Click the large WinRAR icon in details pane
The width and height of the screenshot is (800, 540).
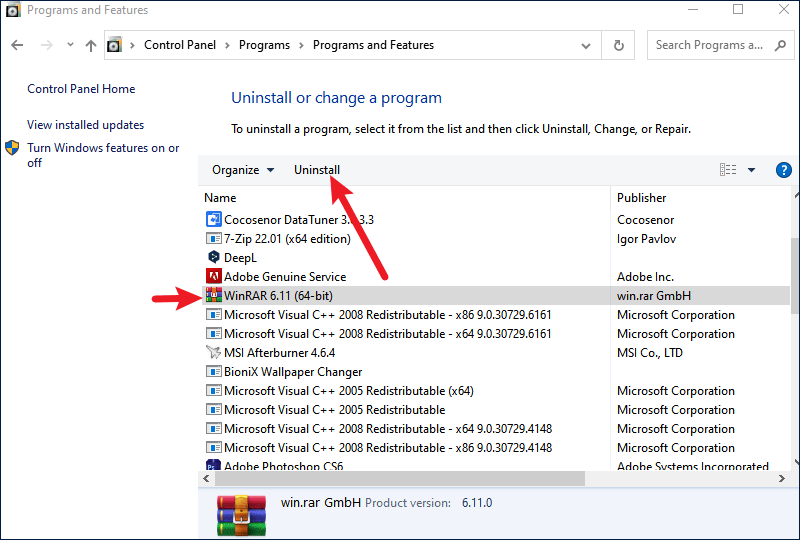pyautogui.click(x=241, y=514)
